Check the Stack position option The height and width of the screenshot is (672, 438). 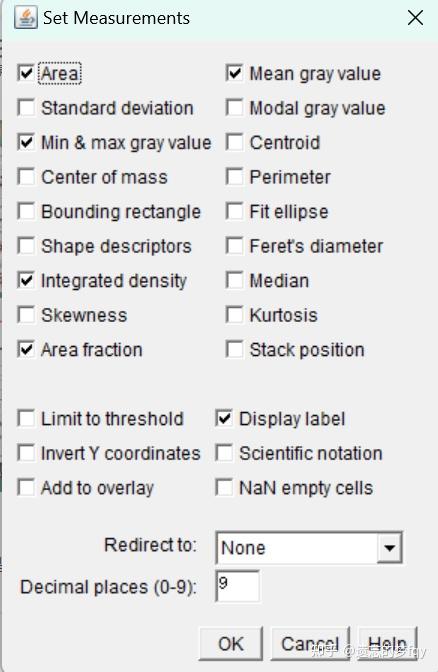(x=234, y=349)
